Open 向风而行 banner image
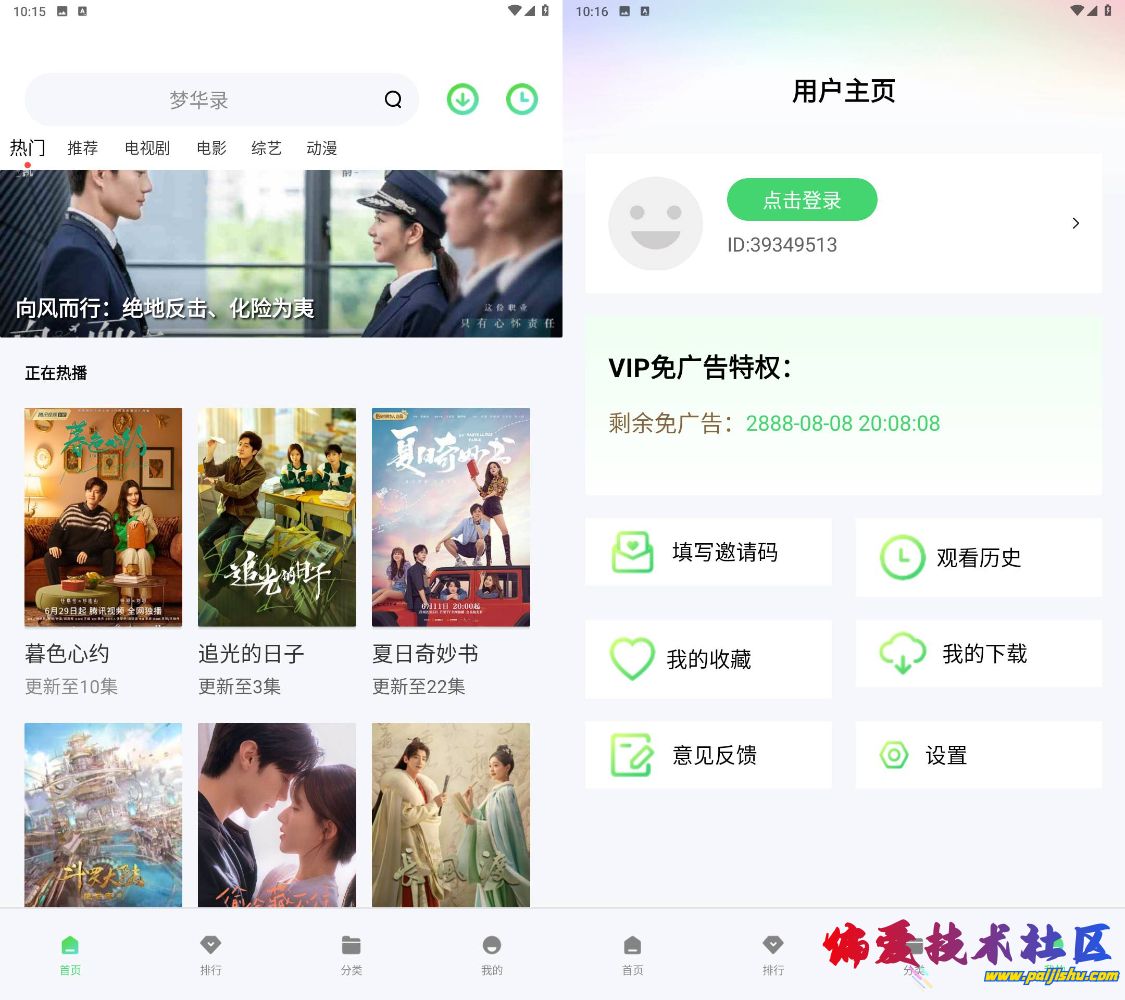Viewport: 1125px width, 1000px height. [x=281, y=253]
